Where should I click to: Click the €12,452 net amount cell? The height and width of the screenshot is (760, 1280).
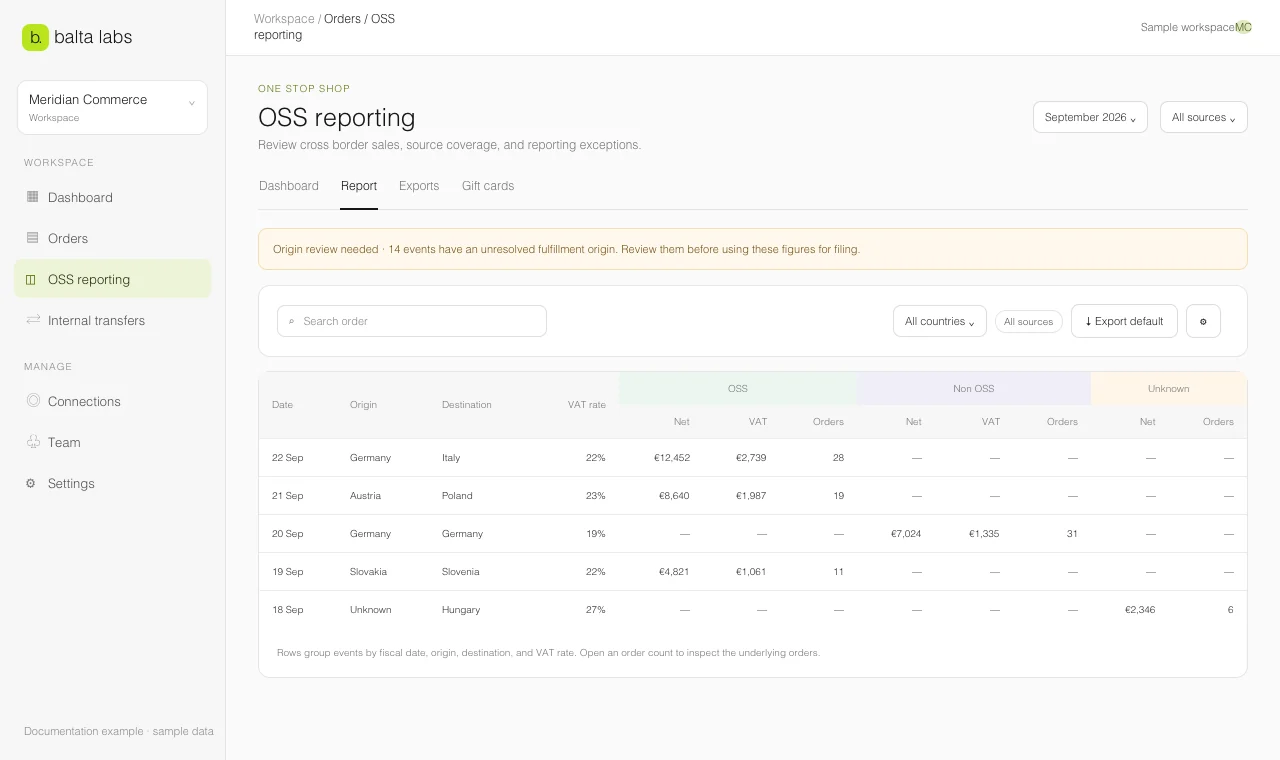[x=672, y=458]
